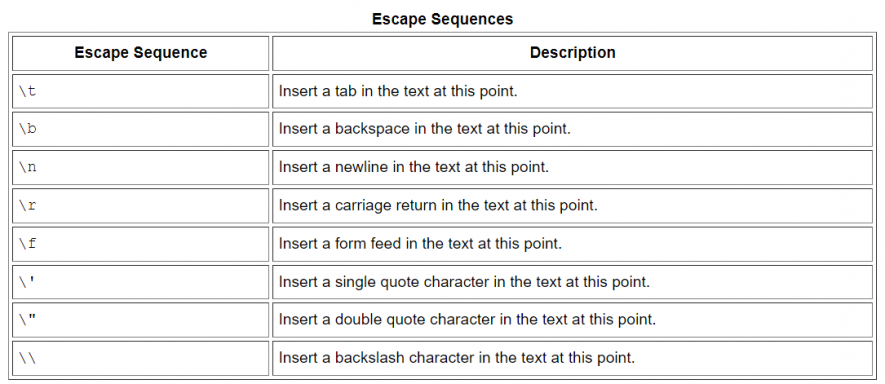Click the \f escape sequence cell
This screenshot has height=384, width=885.
coord(141,244)
